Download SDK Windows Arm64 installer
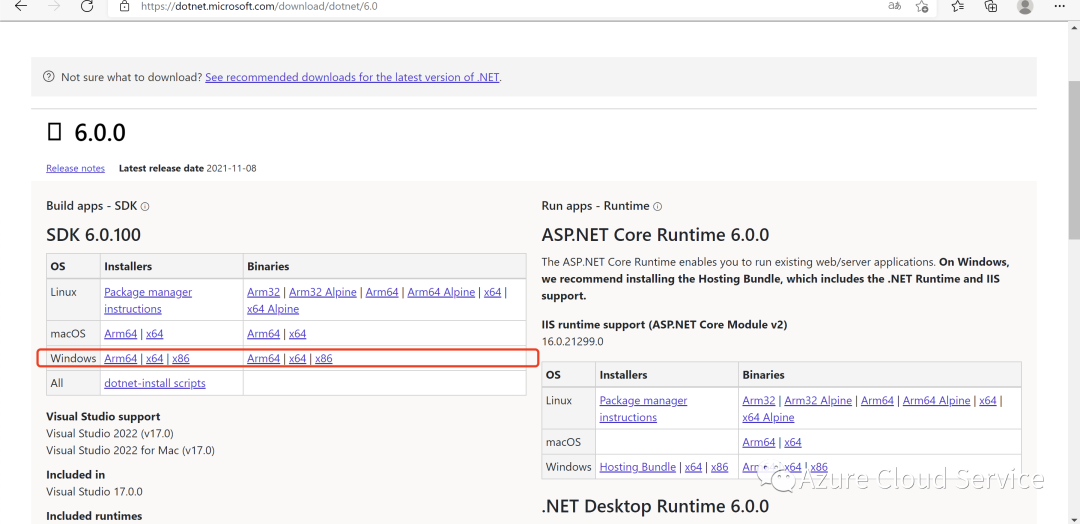This screenshot has width=1080, height=524. 121,358
